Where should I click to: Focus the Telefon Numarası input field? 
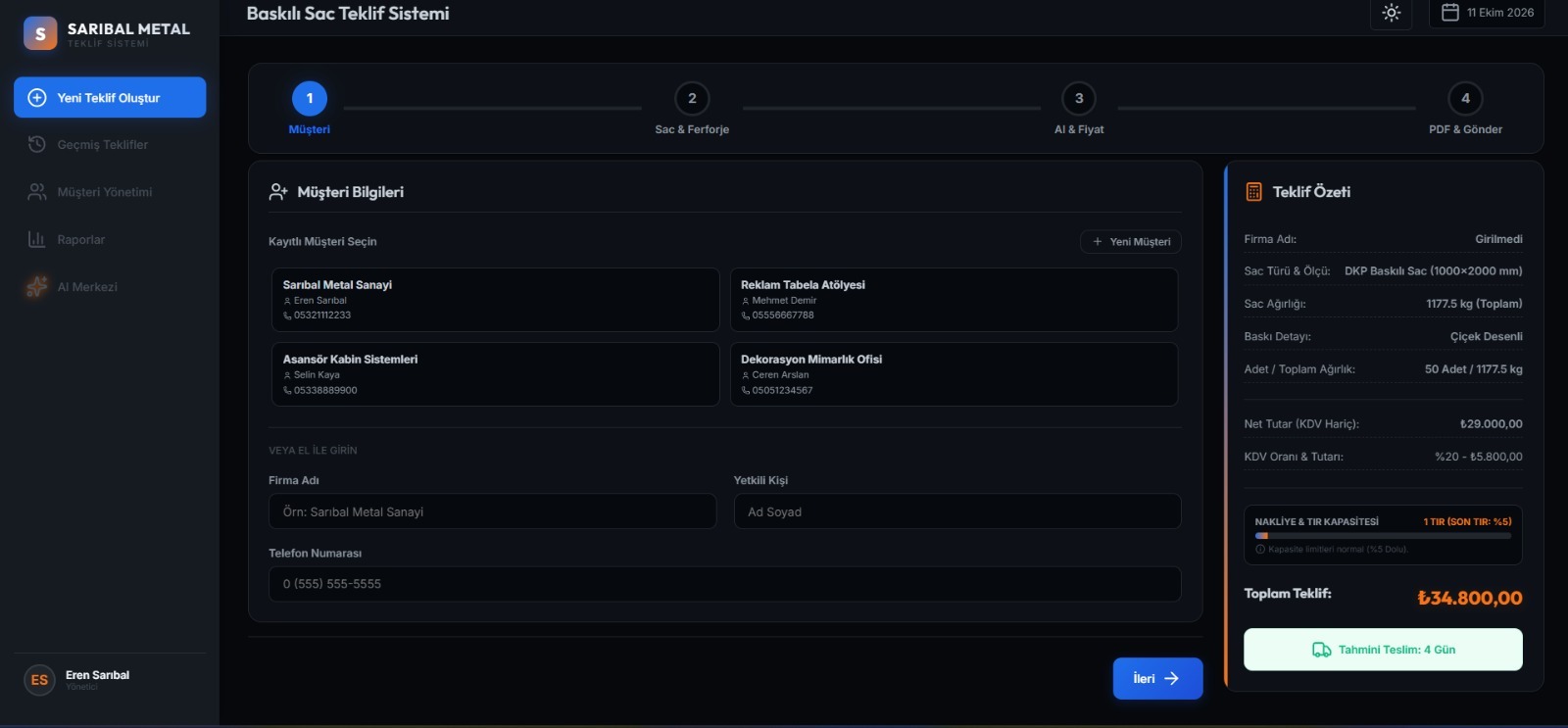(725, 584)
